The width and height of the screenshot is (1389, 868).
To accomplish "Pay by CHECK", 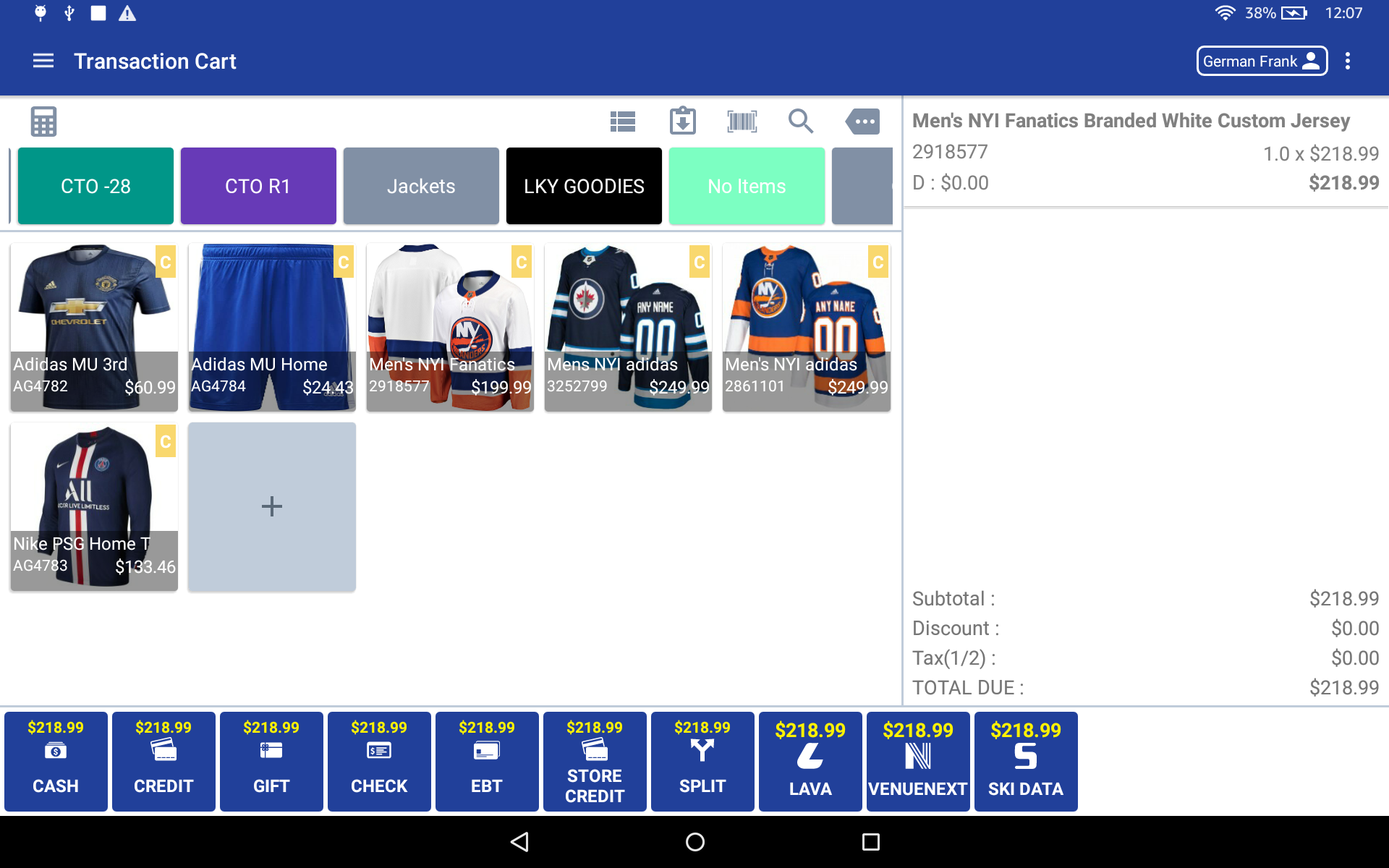I will click(x=379, y=761).
